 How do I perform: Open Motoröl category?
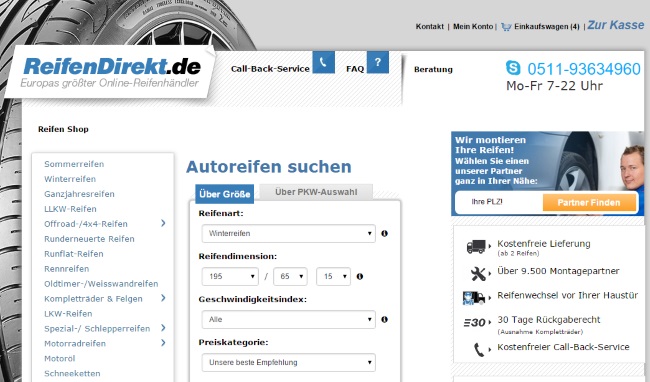coord(60,358)
